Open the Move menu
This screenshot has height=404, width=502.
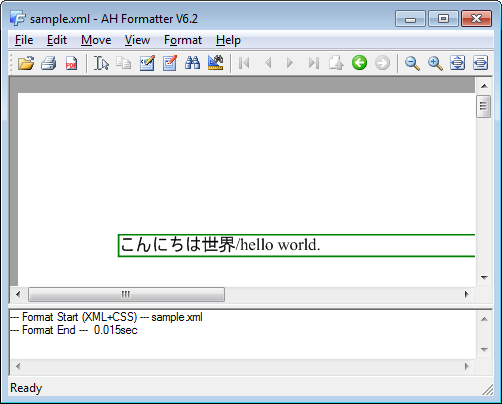click(x=96, y=40)
